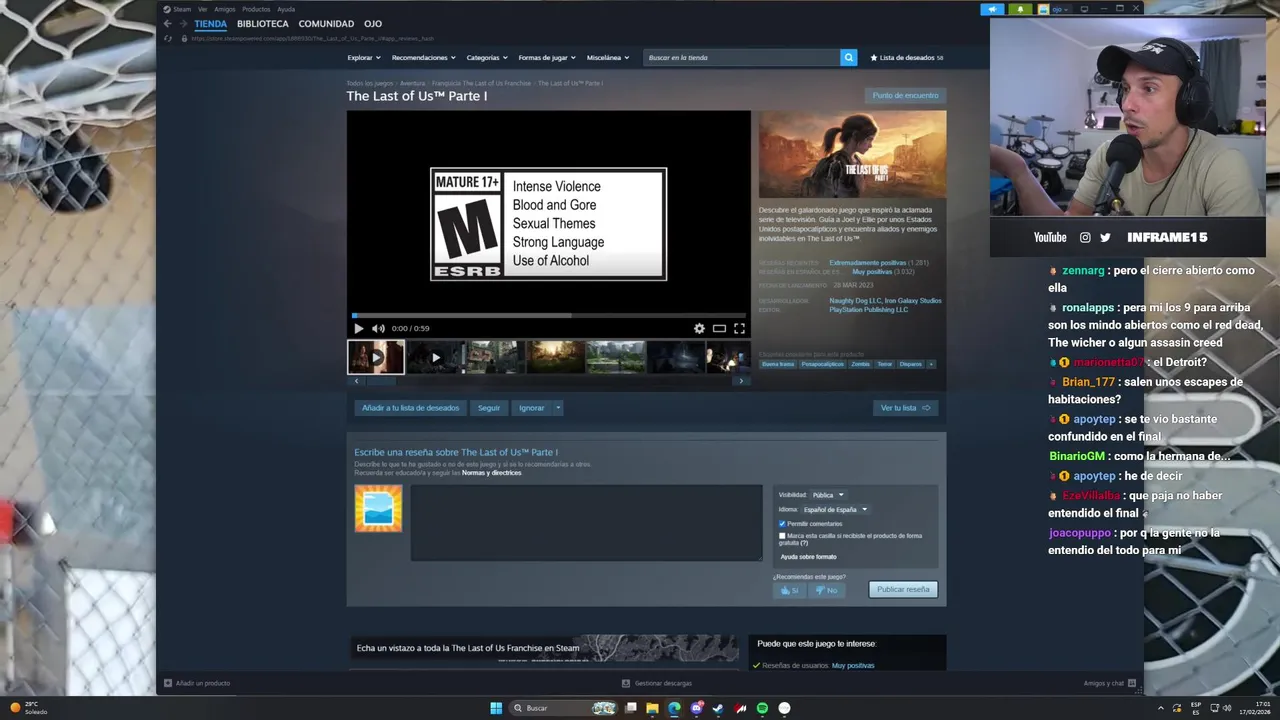Screen dimensions: 1280x720
Task: Click the Añadir un producto plus icon
Action: tap(168, 683)
